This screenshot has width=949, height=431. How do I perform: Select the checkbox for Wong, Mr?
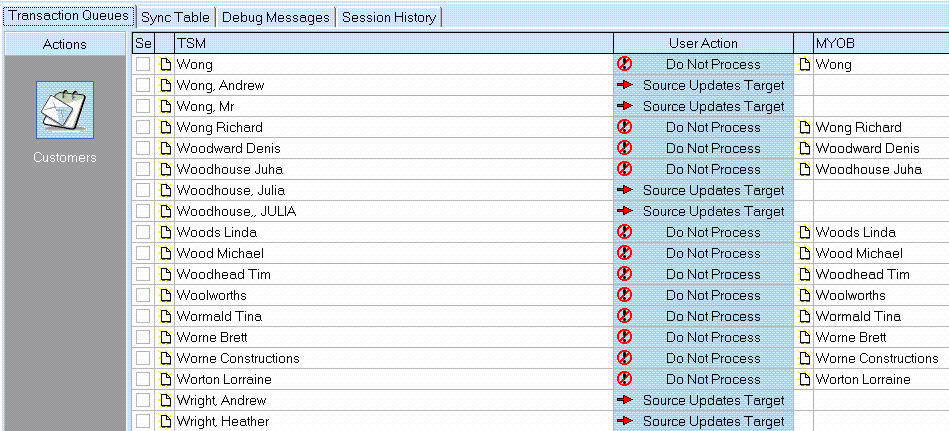(x=143, y=107)
